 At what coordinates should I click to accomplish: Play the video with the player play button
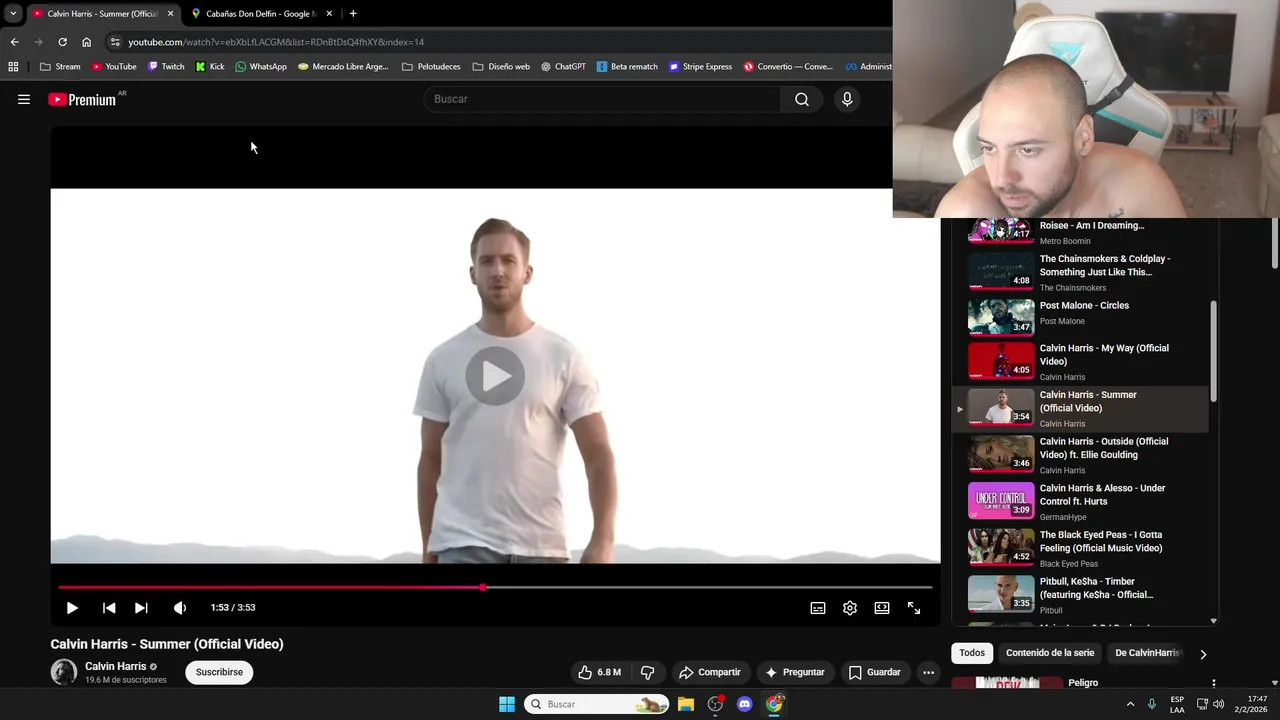point(72,607)
